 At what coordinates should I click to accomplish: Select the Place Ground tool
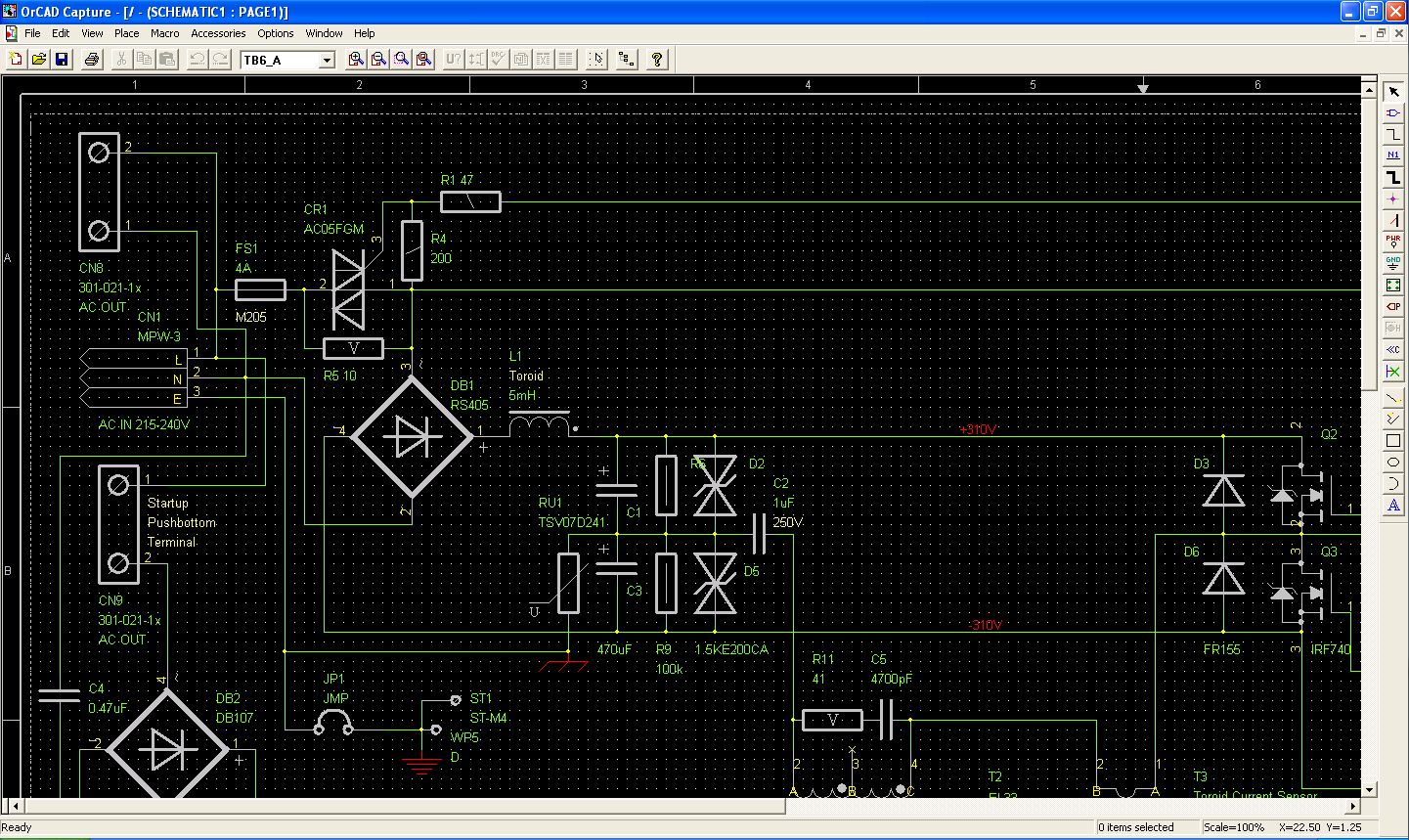point(1393,263)
